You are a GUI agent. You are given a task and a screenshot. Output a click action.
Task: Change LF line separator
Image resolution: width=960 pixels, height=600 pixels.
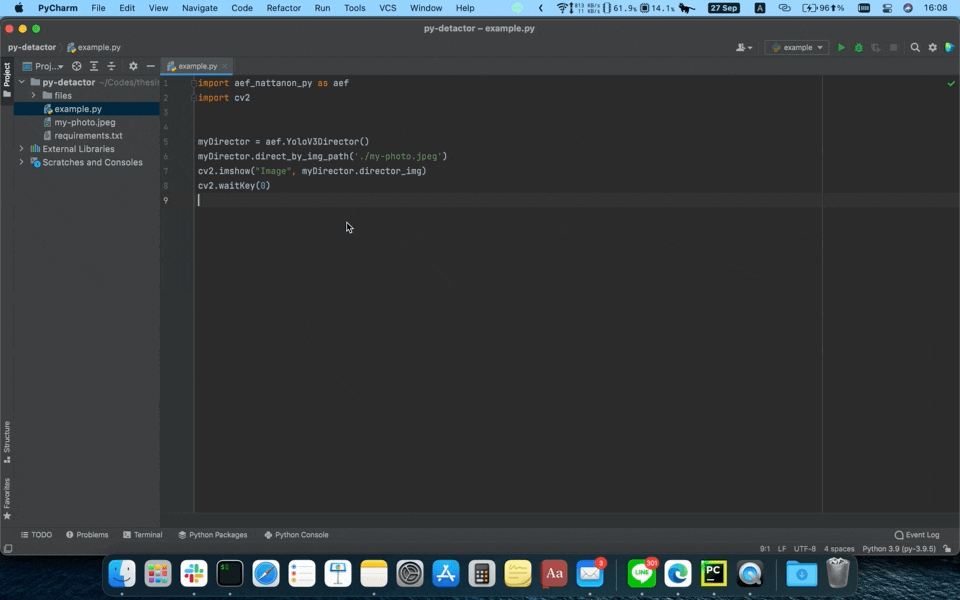pyautogui.click(x=782, y=549)
